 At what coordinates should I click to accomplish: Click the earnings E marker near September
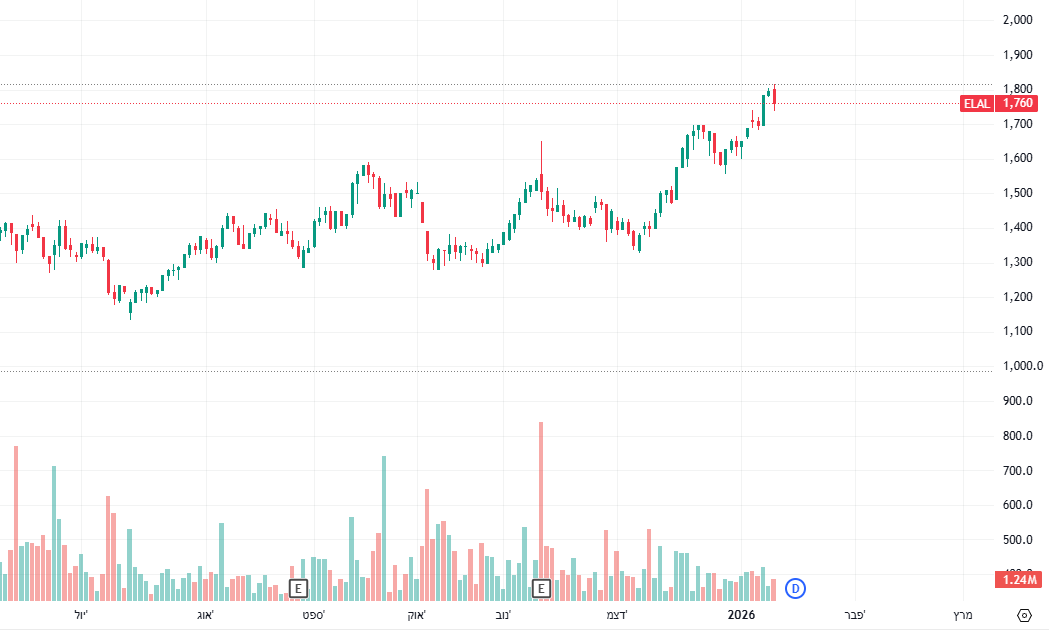297,588
